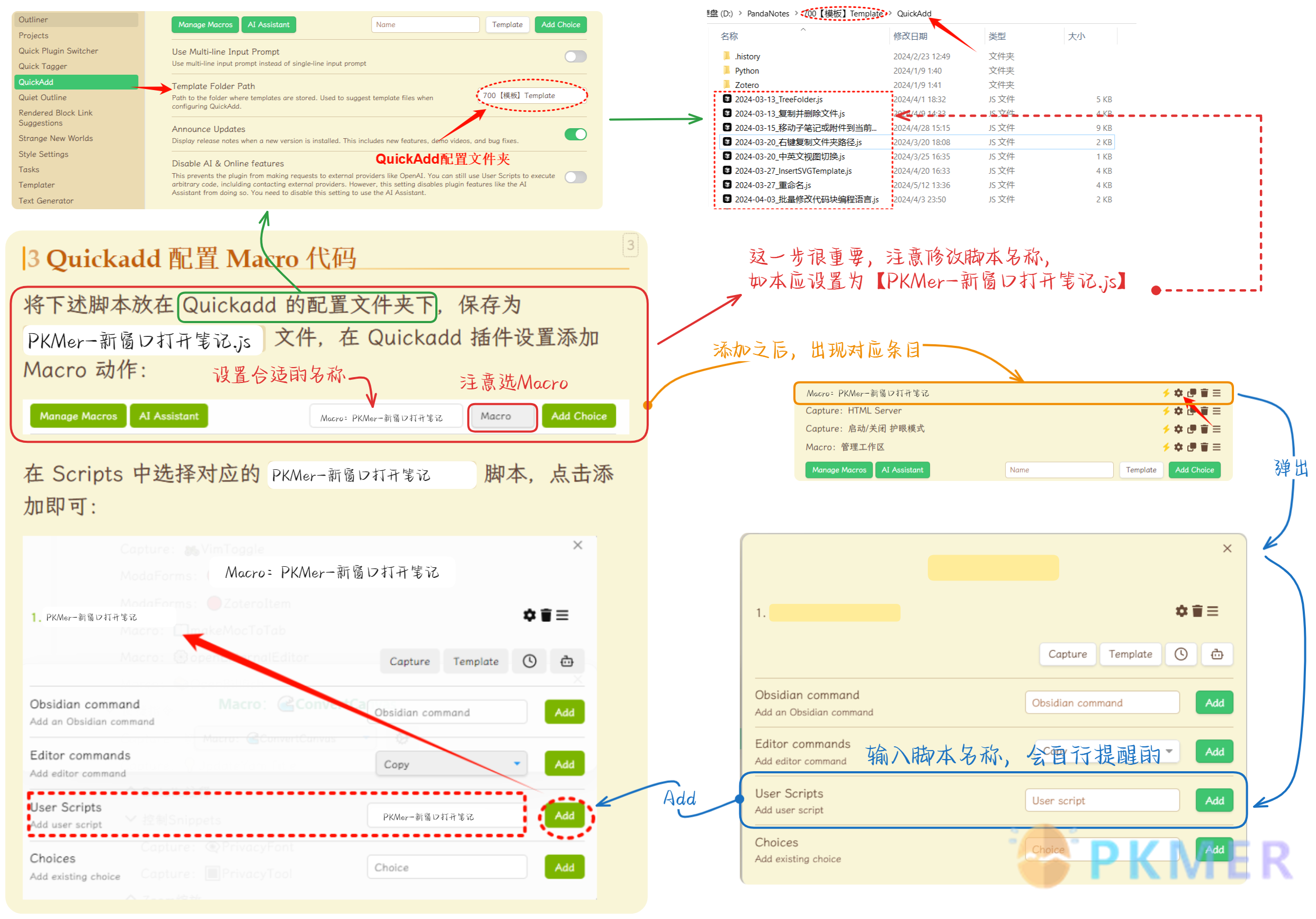Image resolution: width=1316 pixels, height=919 pixels.
Task: Click Manage Macros beside Macro PKMer name field
Action: click(78, 416)
